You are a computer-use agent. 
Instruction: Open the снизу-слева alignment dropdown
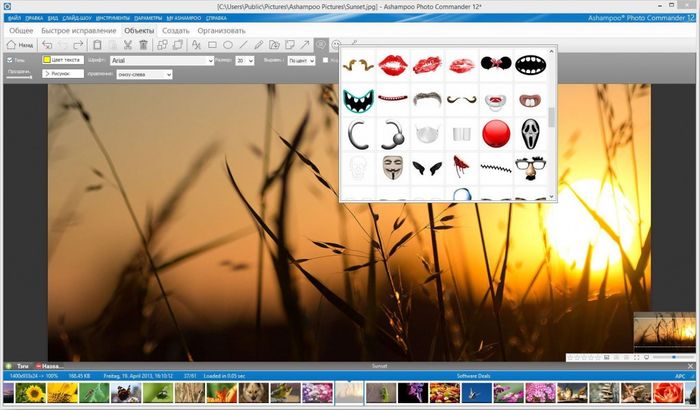pos(143,74)
